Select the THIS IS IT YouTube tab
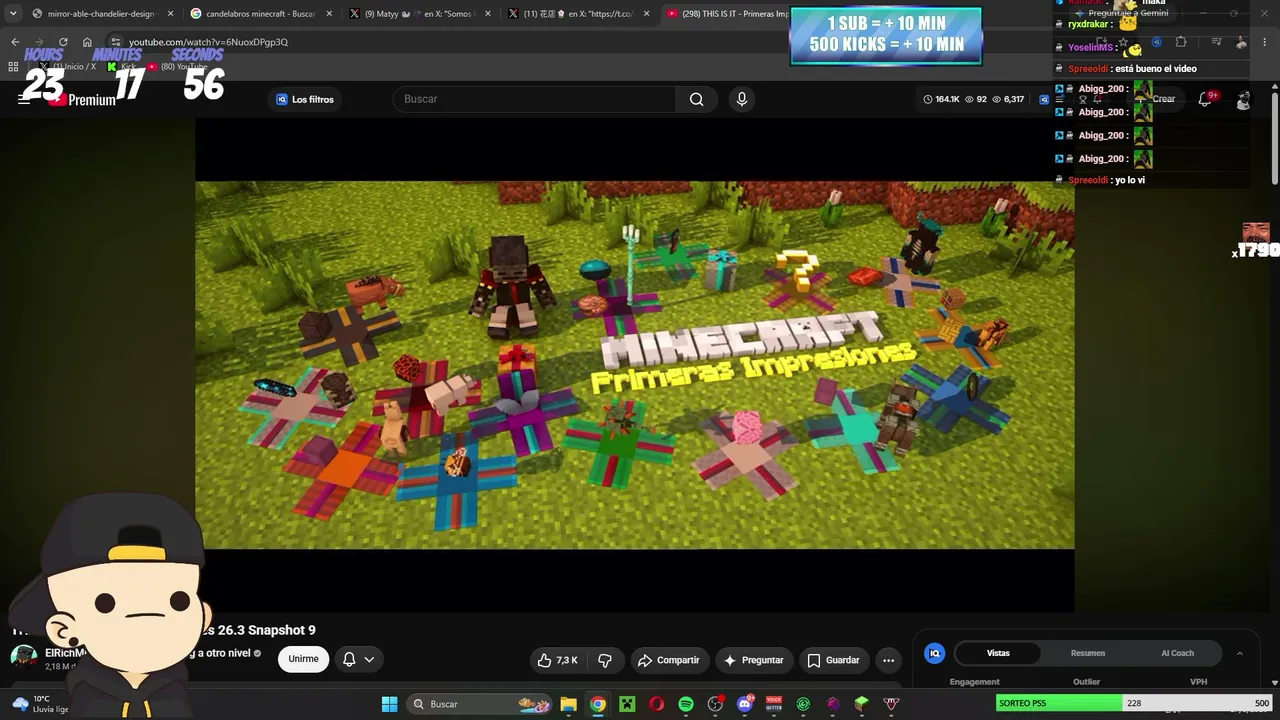Image resolution: width=1280 pixels, height=720 pixels. click(727, 14)
